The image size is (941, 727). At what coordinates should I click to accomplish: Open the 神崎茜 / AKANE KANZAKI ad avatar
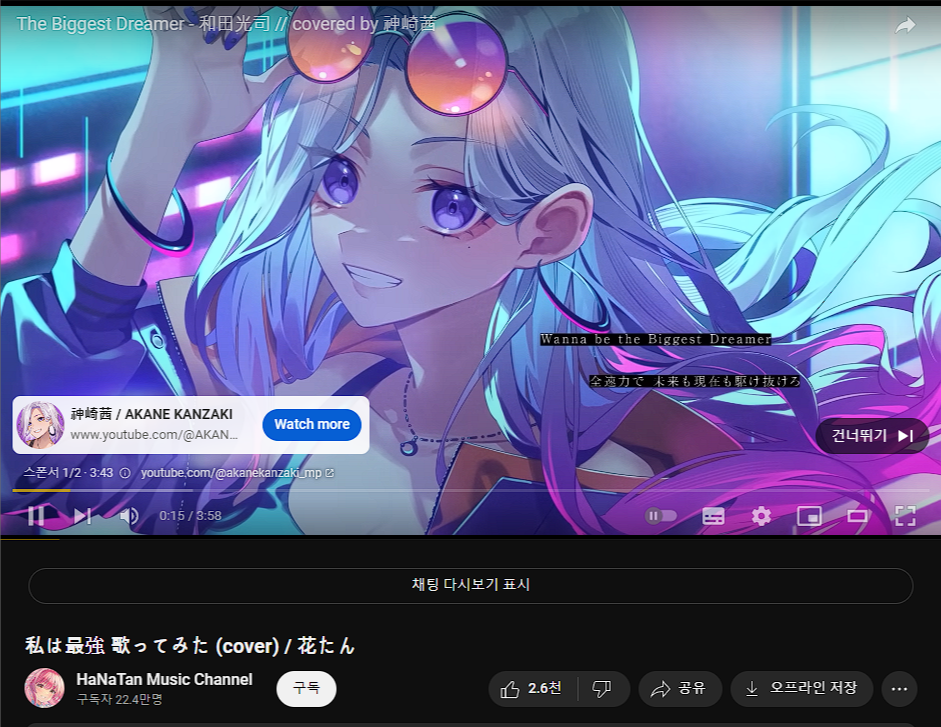click(40, 425)
